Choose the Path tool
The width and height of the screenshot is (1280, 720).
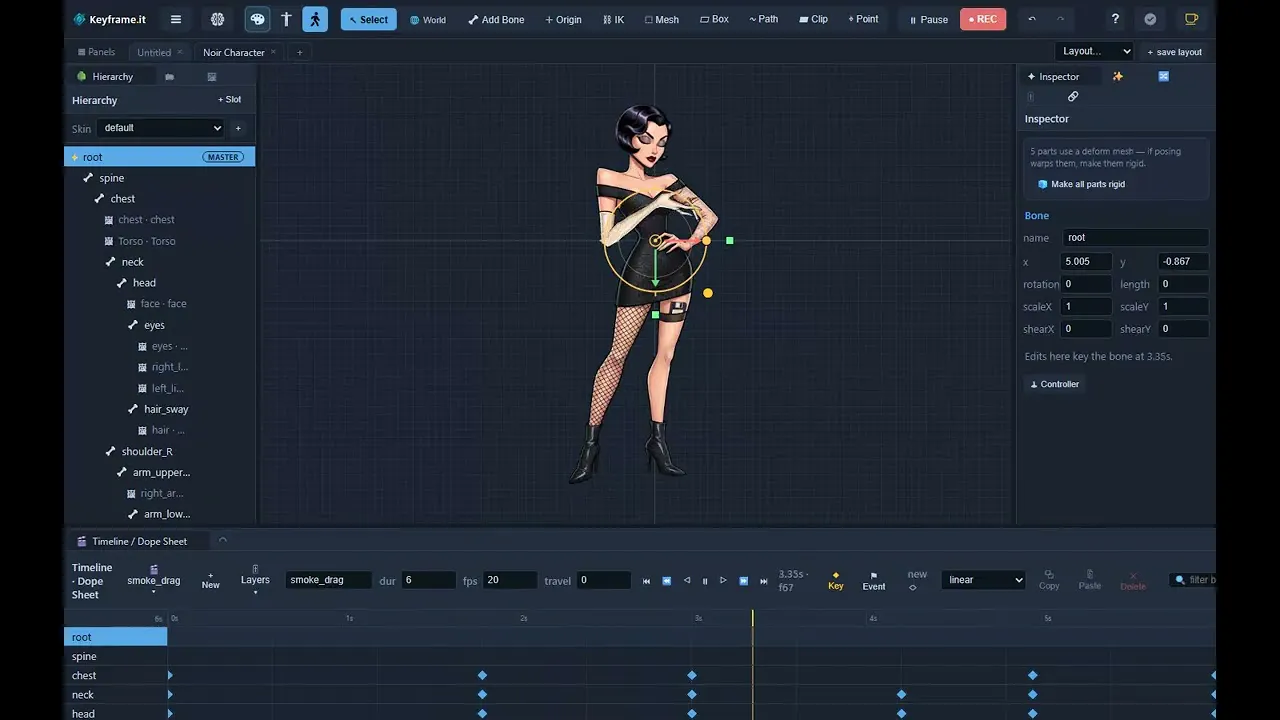pyautogui.click(x=764, y=19)
